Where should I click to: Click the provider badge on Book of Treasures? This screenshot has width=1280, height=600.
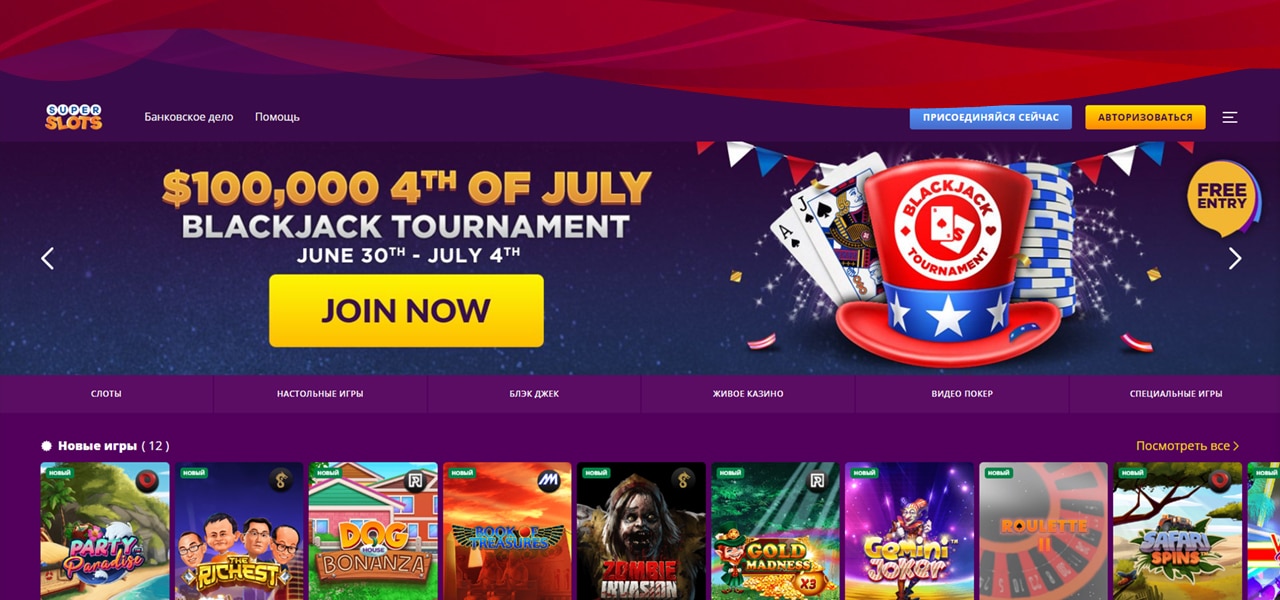(550, 480)
